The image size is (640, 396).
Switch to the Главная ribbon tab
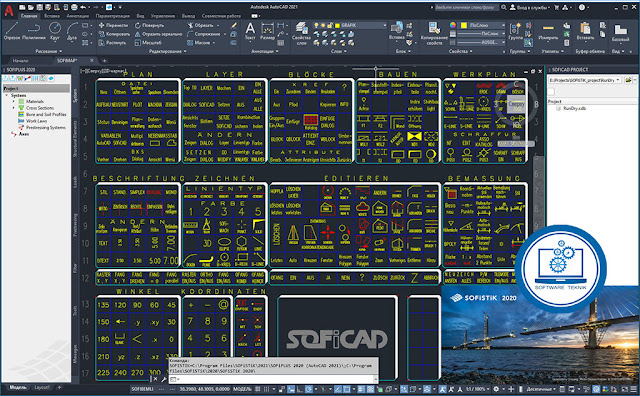point(29,16)
